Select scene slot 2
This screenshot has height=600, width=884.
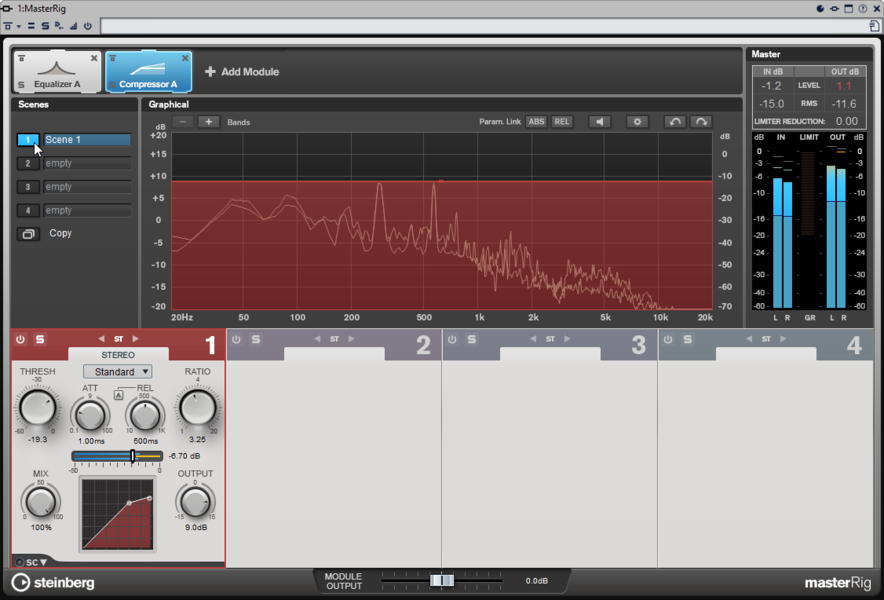28,164
